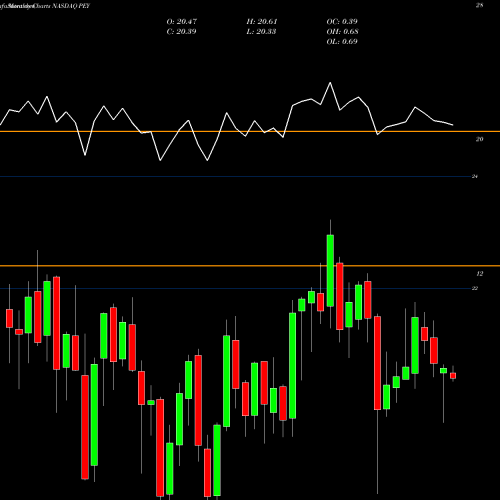Click the OC: 0.39 reading
Viewport: 500px width, 500px height.
tap(342, 22)
